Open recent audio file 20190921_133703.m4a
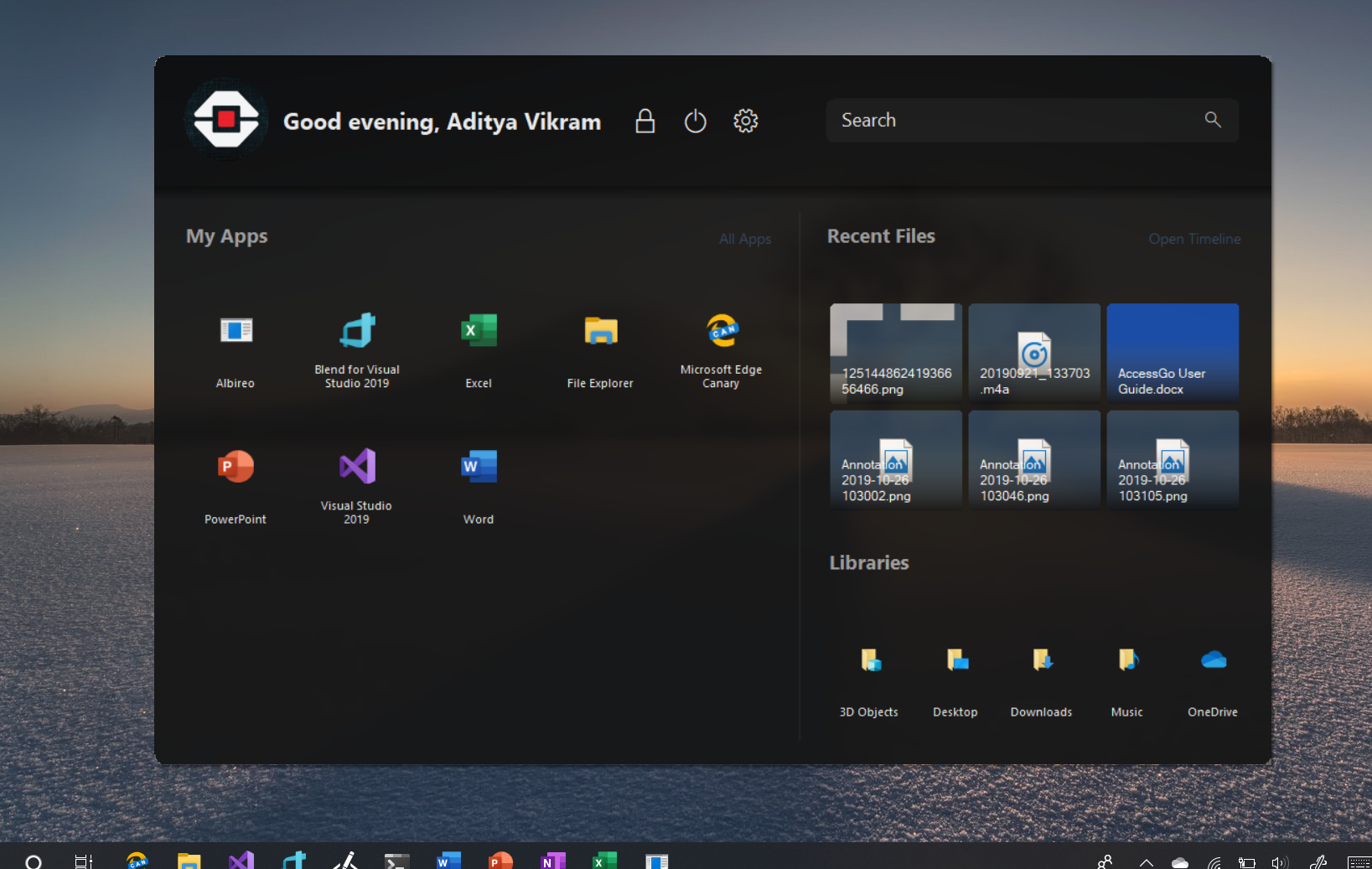The height and width of the screenshot is (869, 1372). pos(1034,354)
